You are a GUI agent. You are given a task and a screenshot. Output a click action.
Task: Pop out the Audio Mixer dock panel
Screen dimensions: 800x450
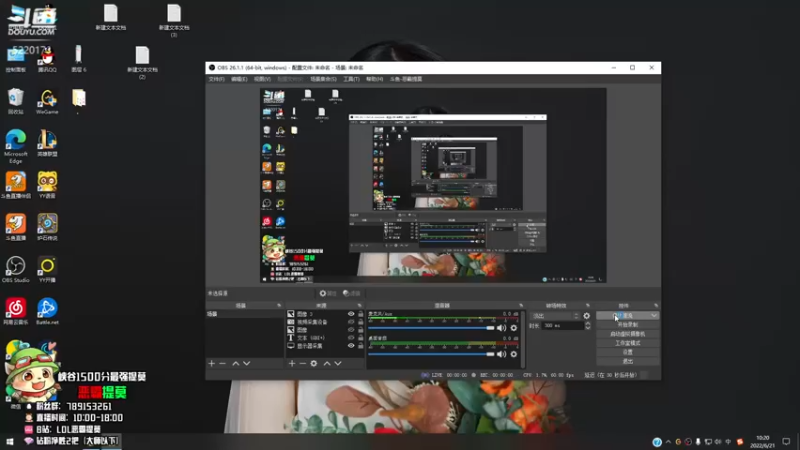coord(521,305)
